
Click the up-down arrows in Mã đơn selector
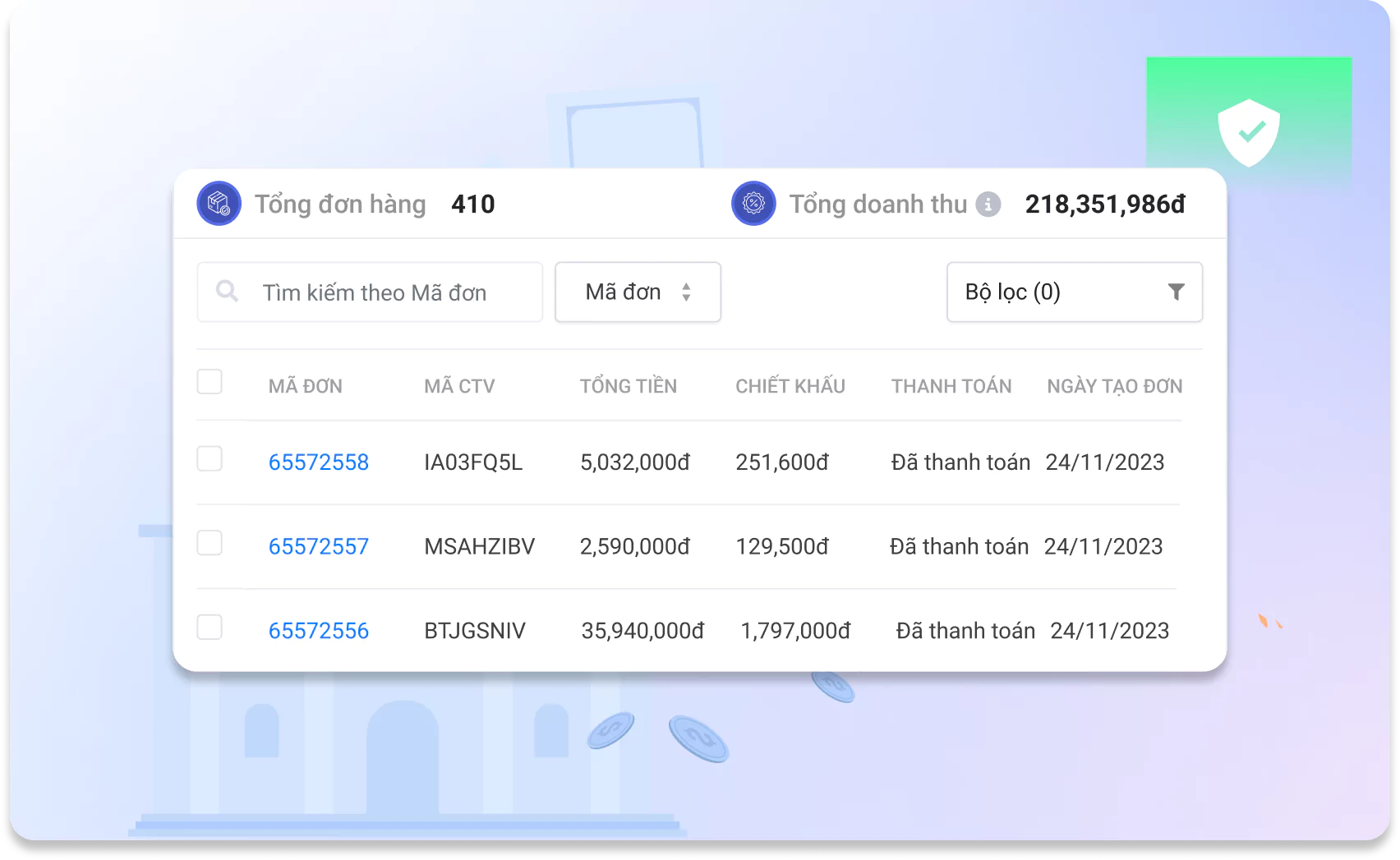[x=686, y=292]
